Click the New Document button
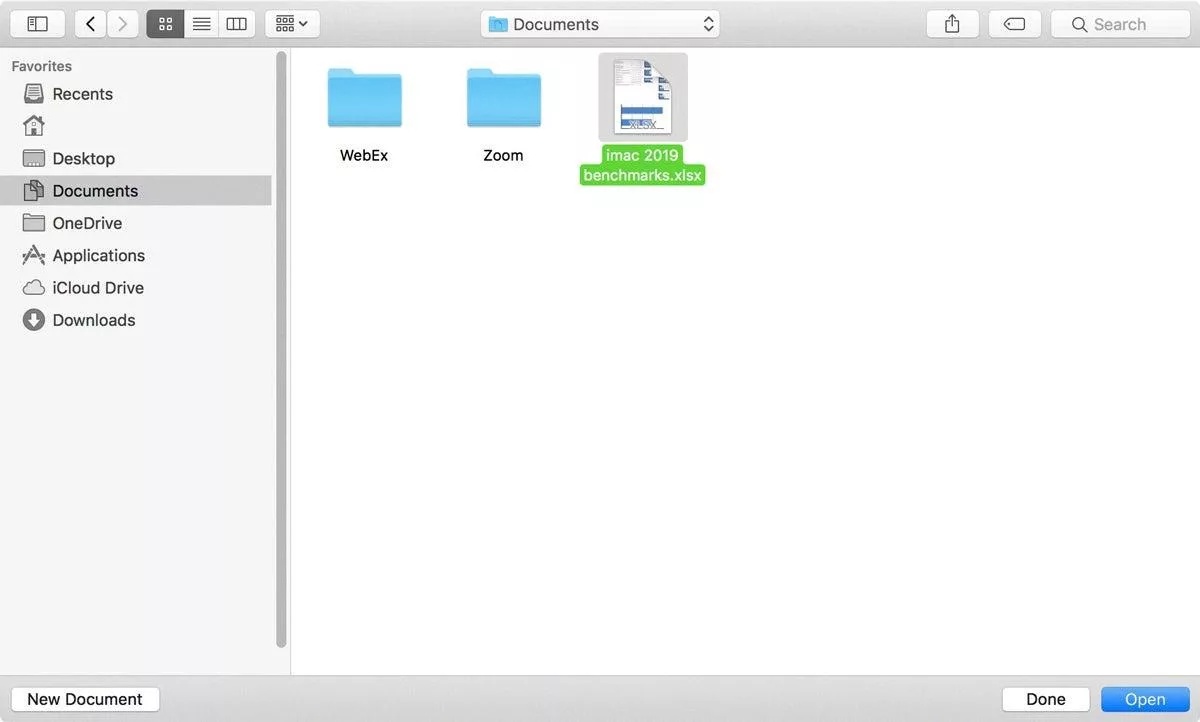Viewport: 1200px width, 722px height. click(84, 699)
